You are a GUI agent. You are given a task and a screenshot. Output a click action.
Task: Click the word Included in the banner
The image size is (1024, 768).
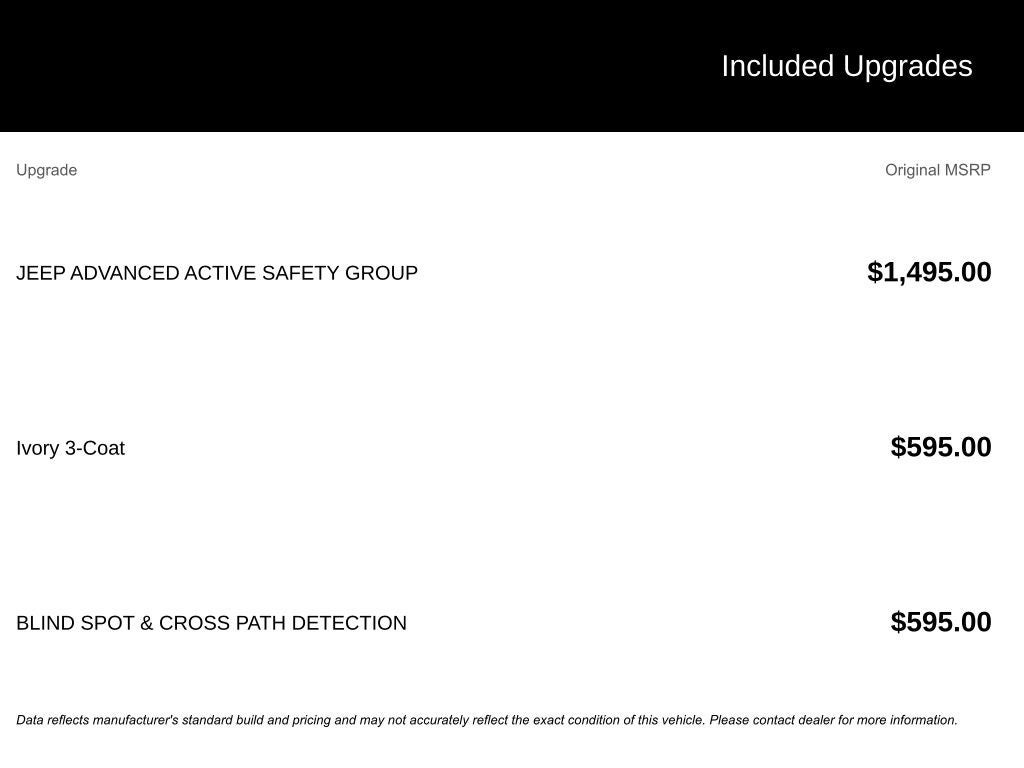777,66
